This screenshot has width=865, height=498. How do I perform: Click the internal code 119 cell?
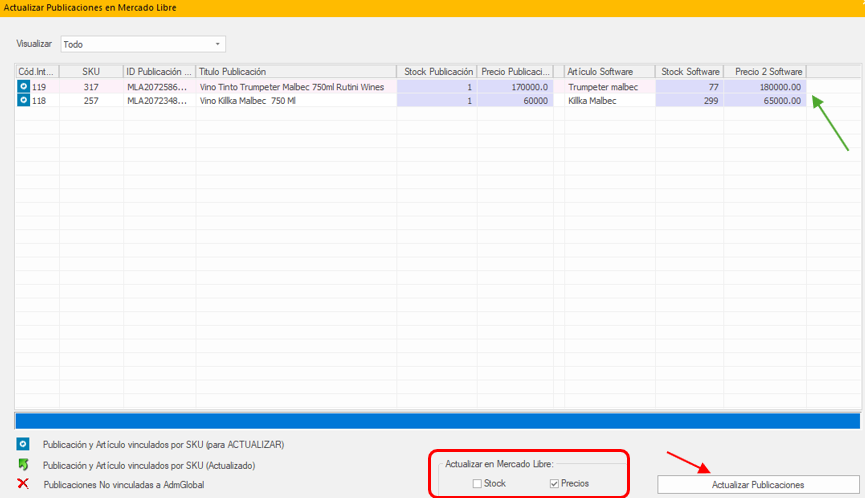[39, 87]
